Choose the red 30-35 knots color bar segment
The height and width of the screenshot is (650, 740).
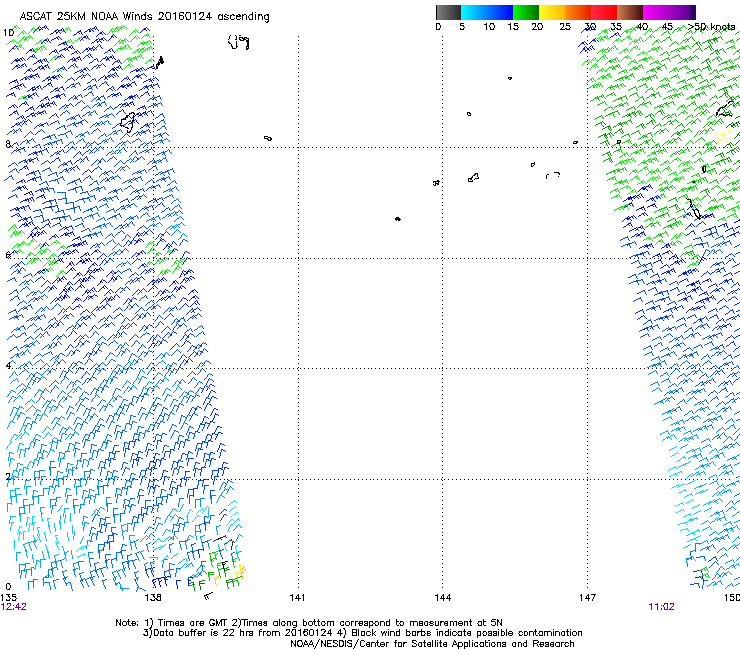[604, 12]
